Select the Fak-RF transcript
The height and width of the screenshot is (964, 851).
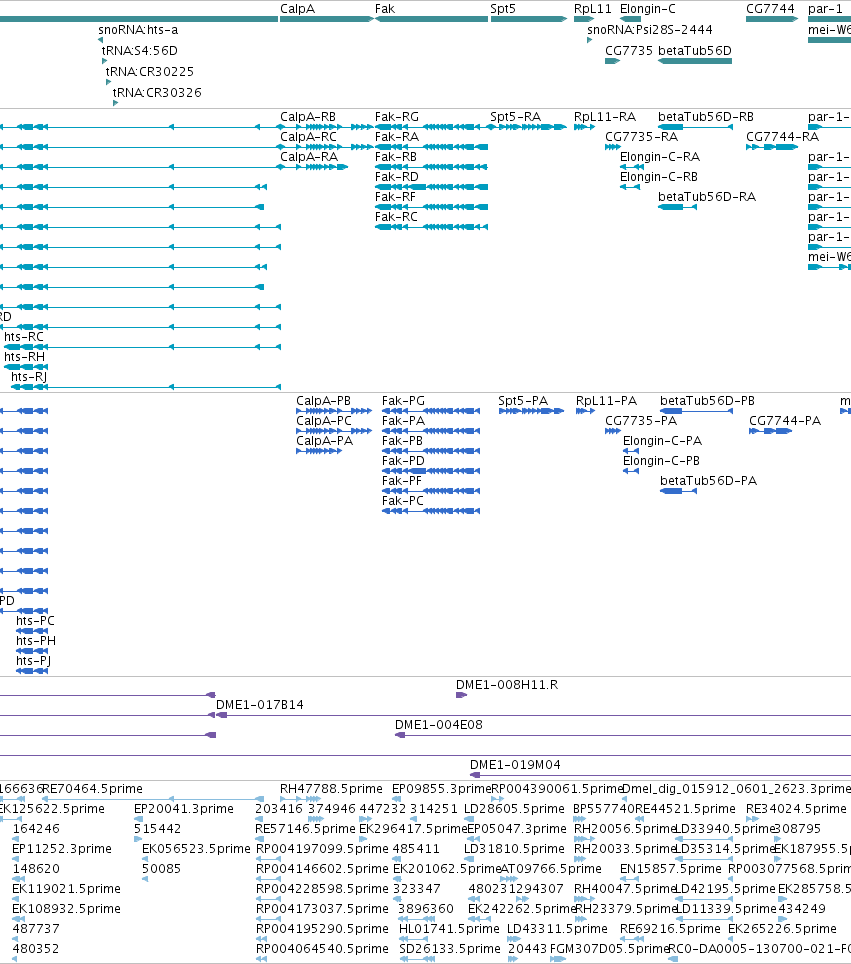432,207
